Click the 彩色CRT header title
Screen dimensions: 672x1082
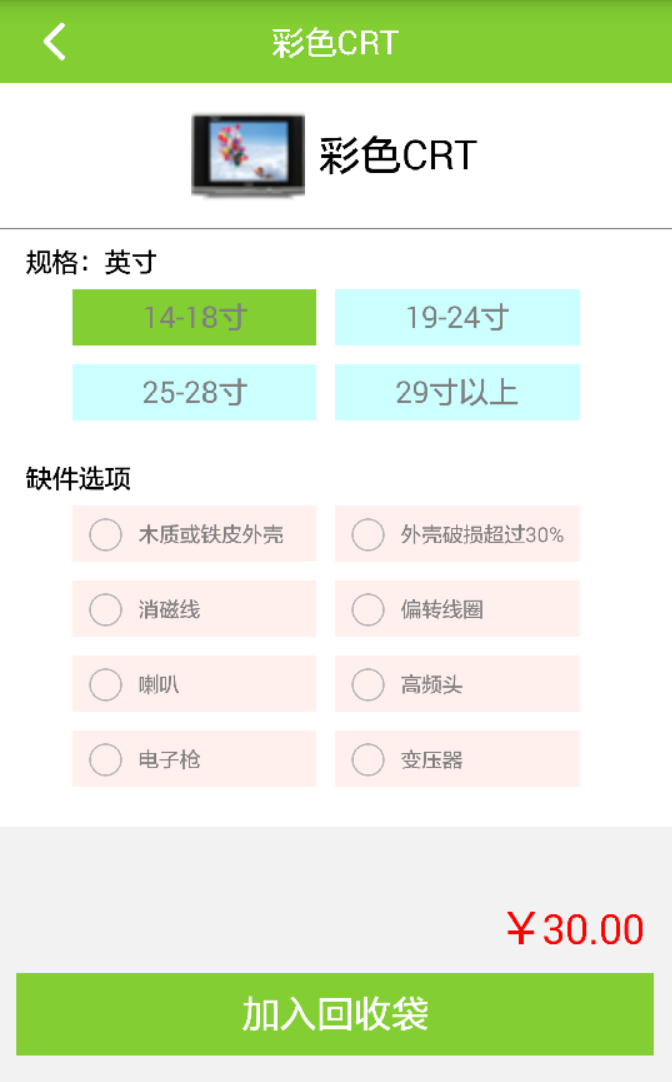pos(335,43)
